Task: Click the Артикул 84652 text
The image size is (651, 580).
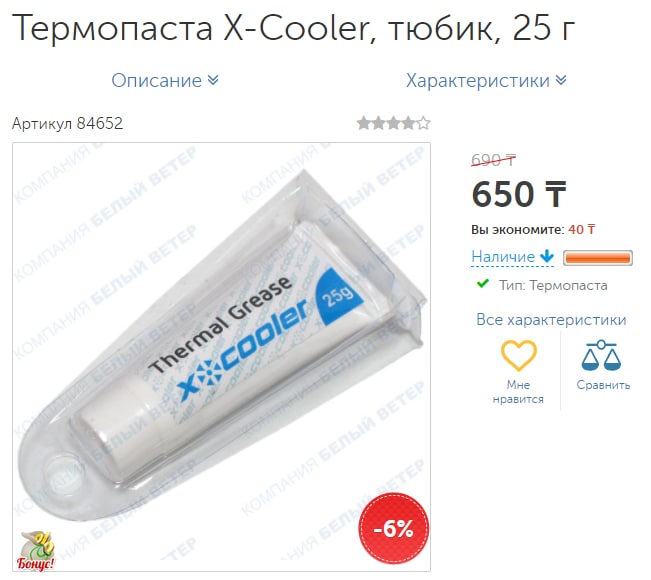Action: (67, 123)
